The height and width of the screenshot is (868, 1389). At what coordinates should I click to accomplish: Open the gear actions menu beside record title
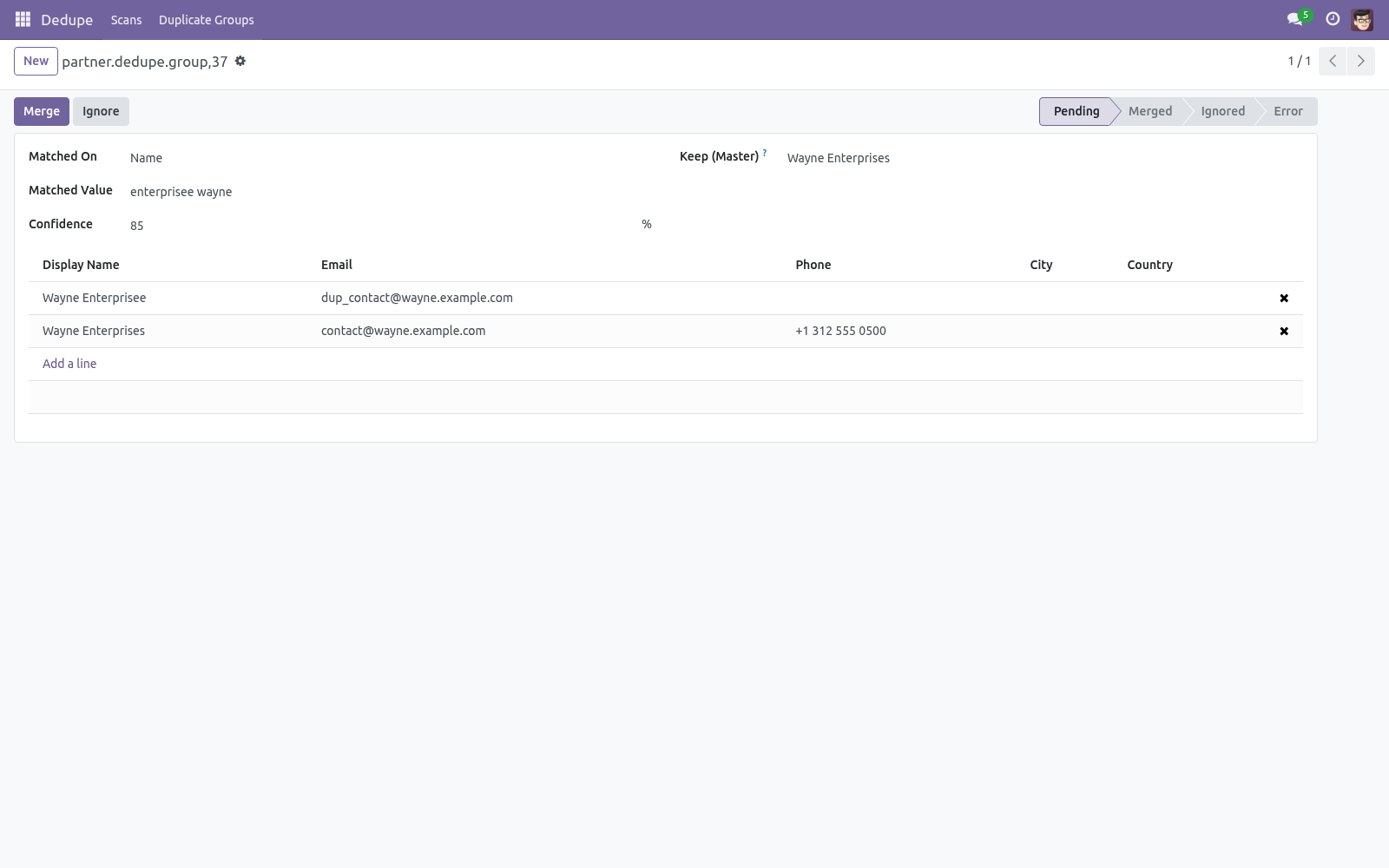click(x=240, y=61)
